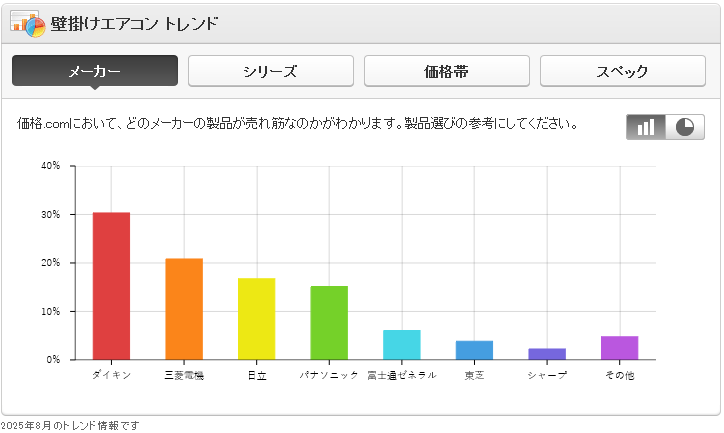The height and width of the screenshot is (433, 724).
Task: Click the 日立 axis label
Action: [x=257, y=375]
